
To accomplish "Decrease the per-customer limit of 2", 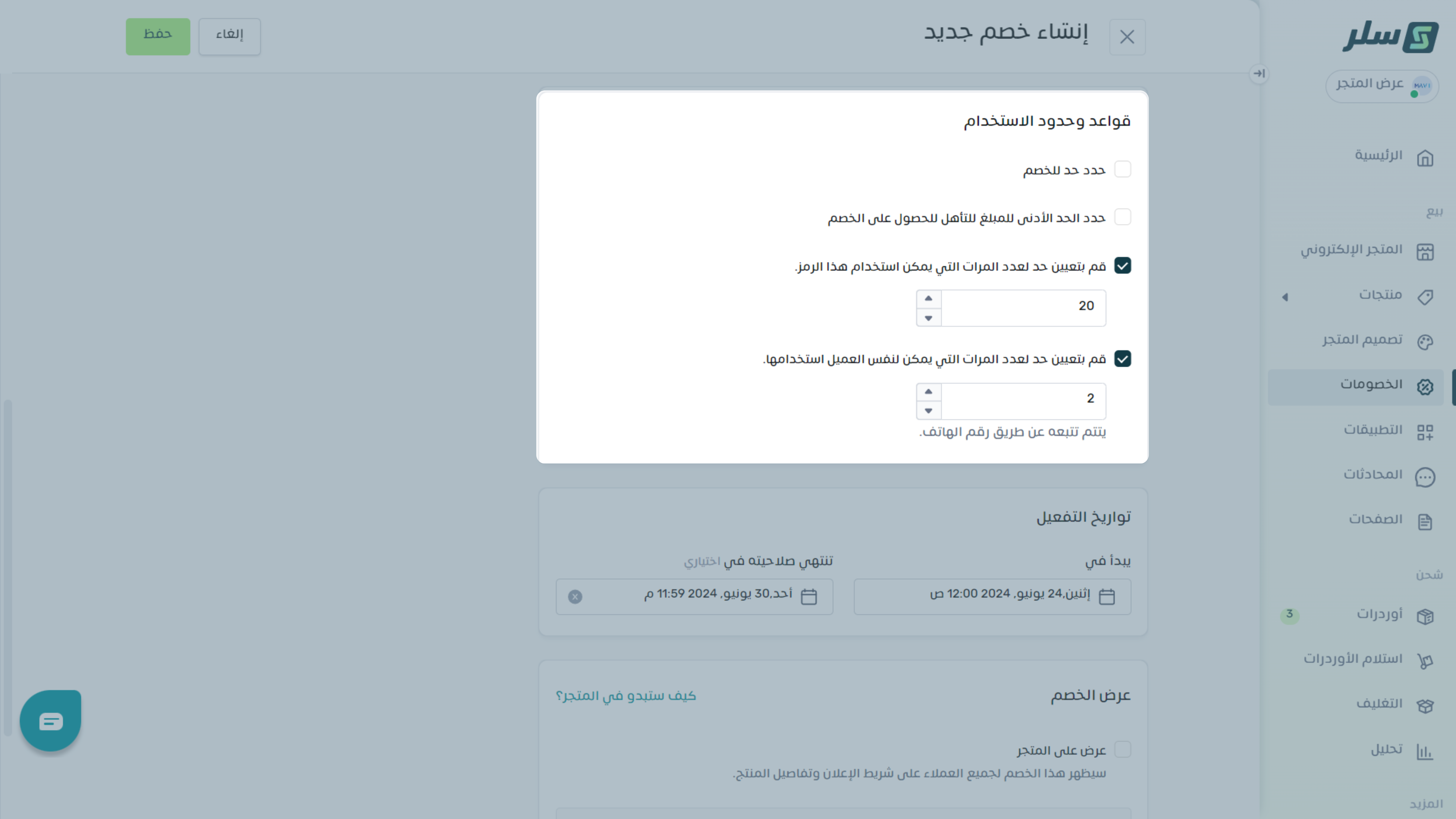I will (928, 411).
